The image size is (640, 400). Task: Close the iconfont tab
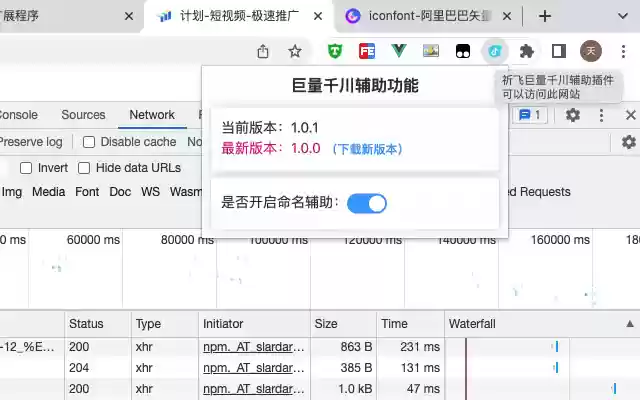coord(507,16)
